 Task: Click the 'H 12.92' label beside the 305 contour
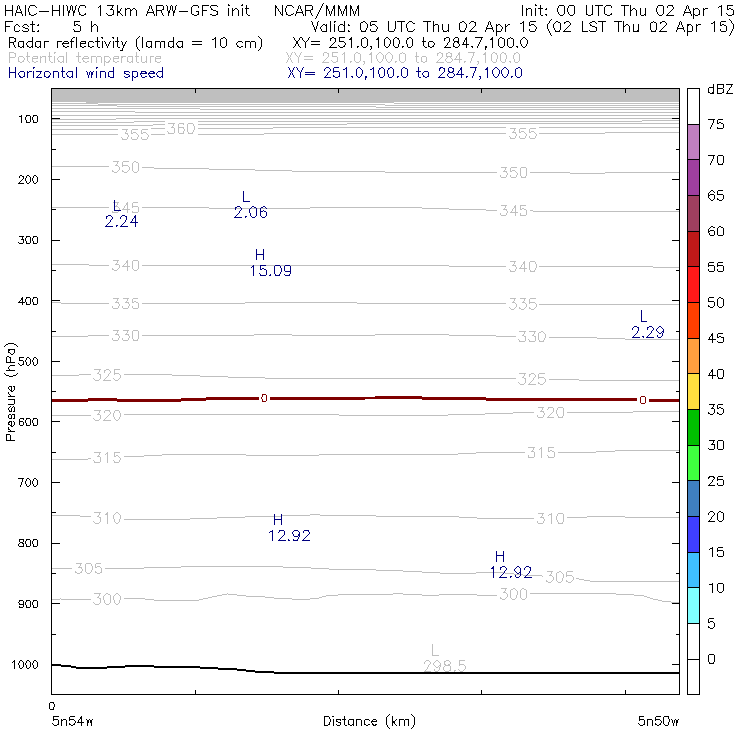point(511,565)
